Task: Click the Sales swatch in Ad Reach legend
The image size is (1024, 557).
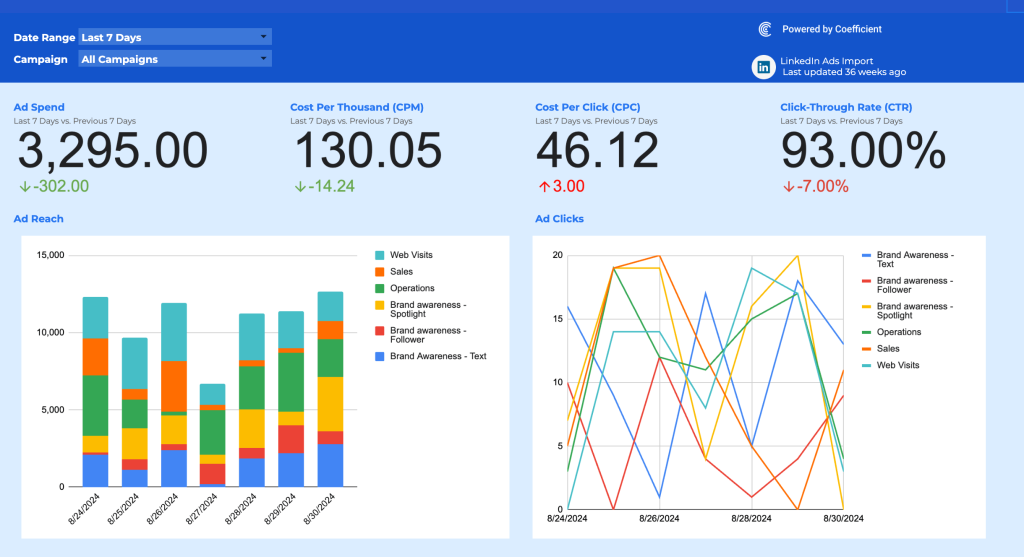Action: pyautogui.click(x=380, y=272)
